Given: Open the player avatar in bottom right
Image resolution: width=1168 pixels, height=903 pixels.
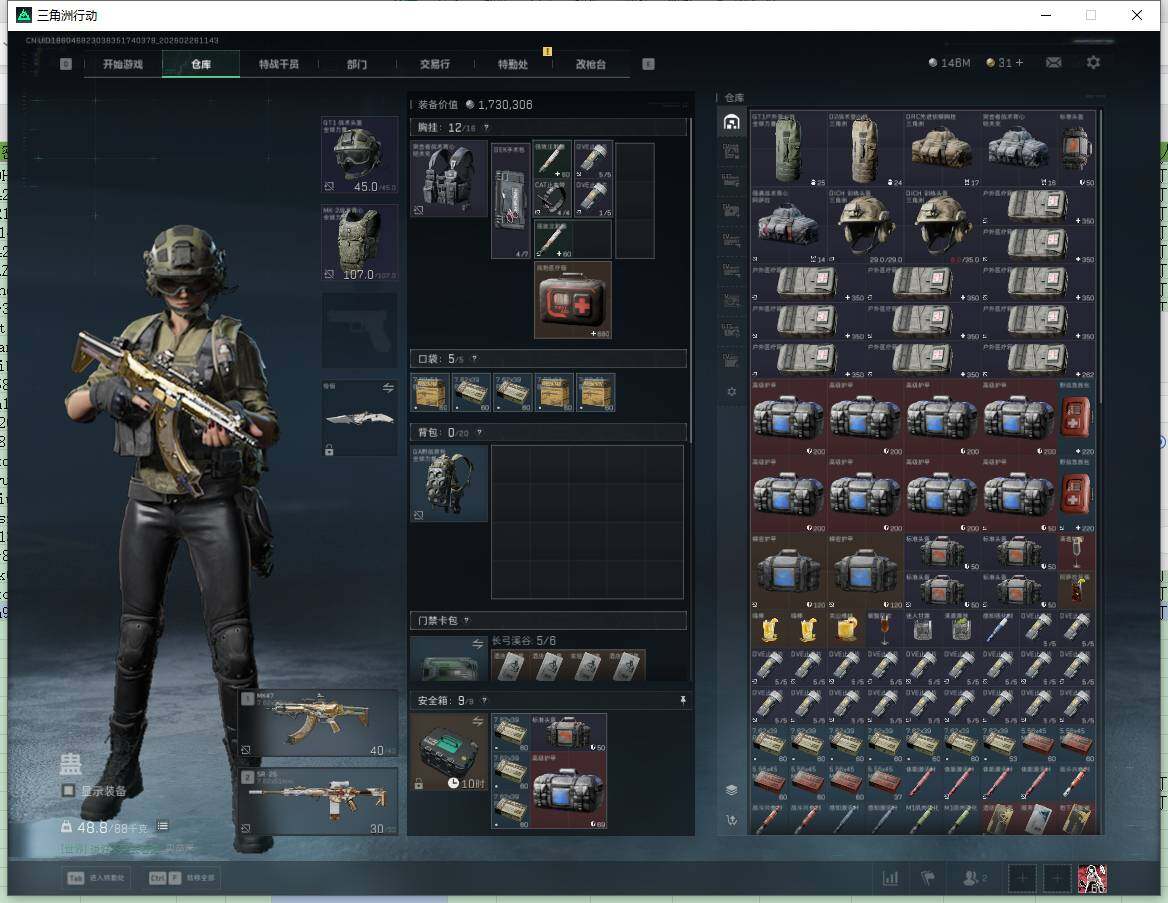Looking at the screenshot, I should [1092, 878].
